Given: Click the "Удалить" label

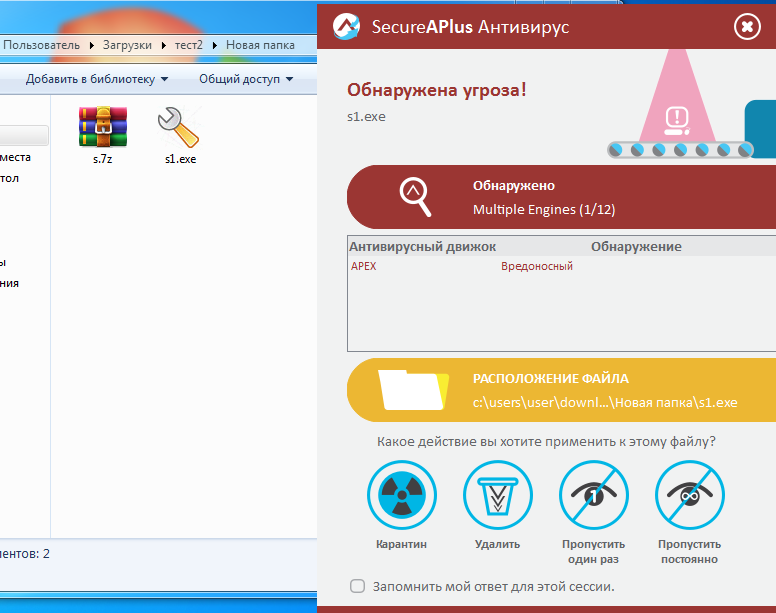Looking at the screenshot, I should [497, 544].
